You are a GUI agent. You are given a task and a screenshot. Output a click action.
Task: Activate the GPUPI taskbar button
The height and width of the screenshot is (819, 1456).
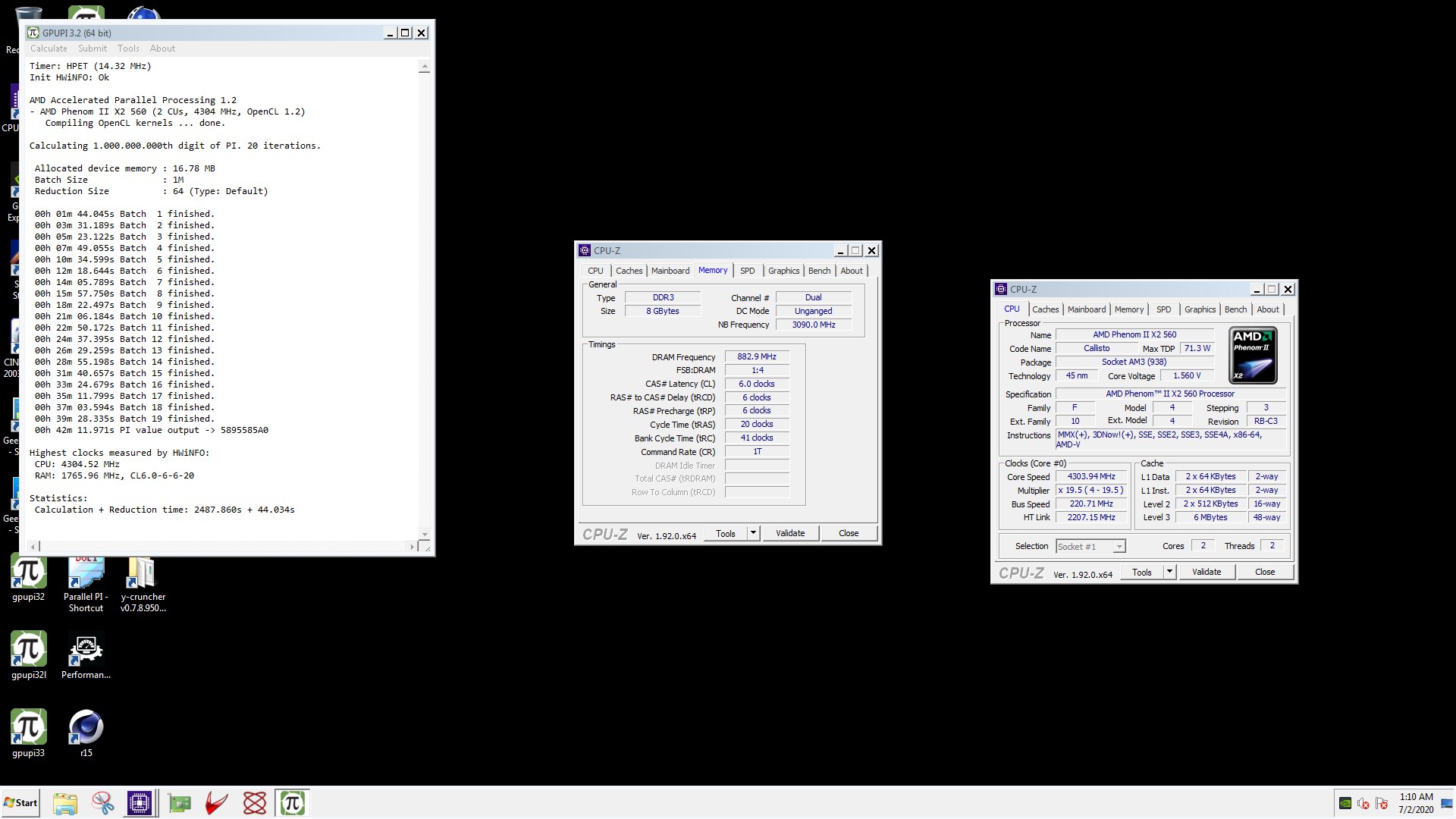click(293, 803)
